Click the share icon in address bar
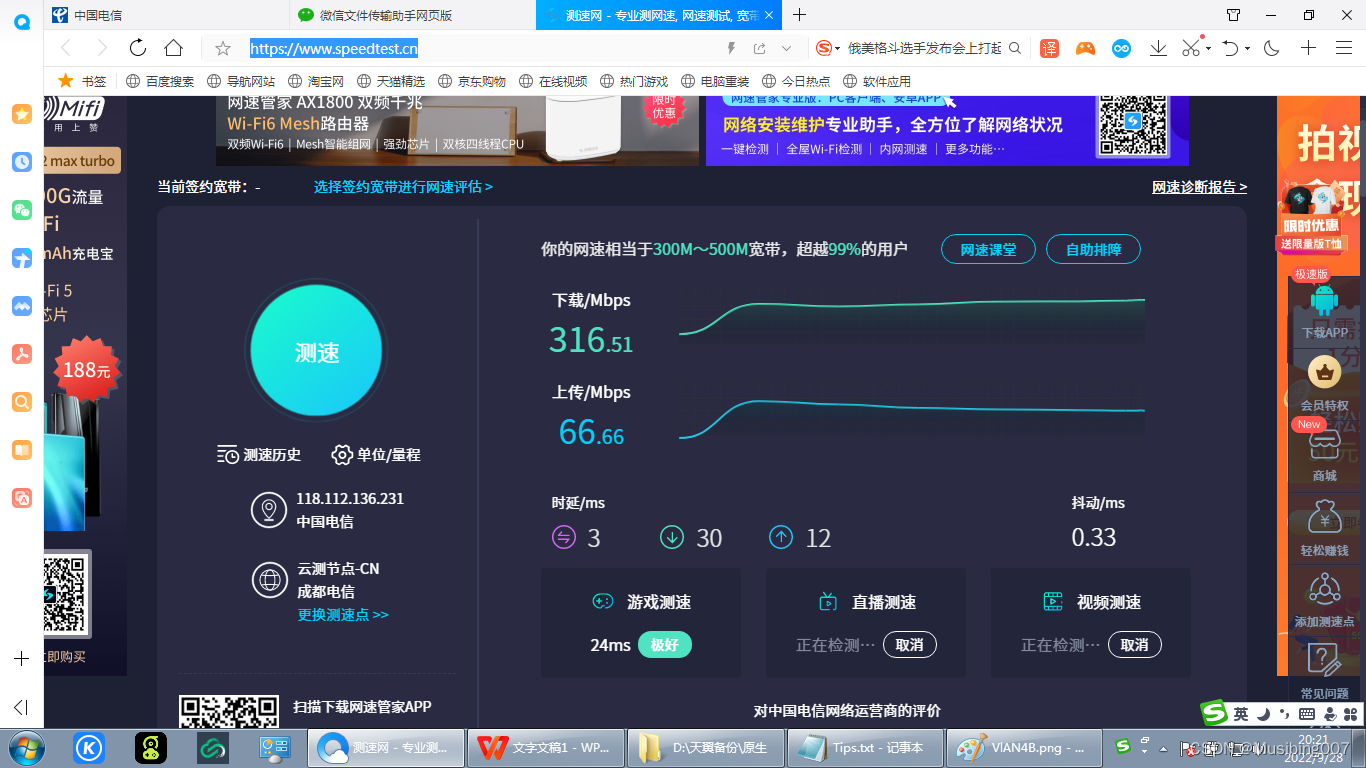 [x=760, y=48]
